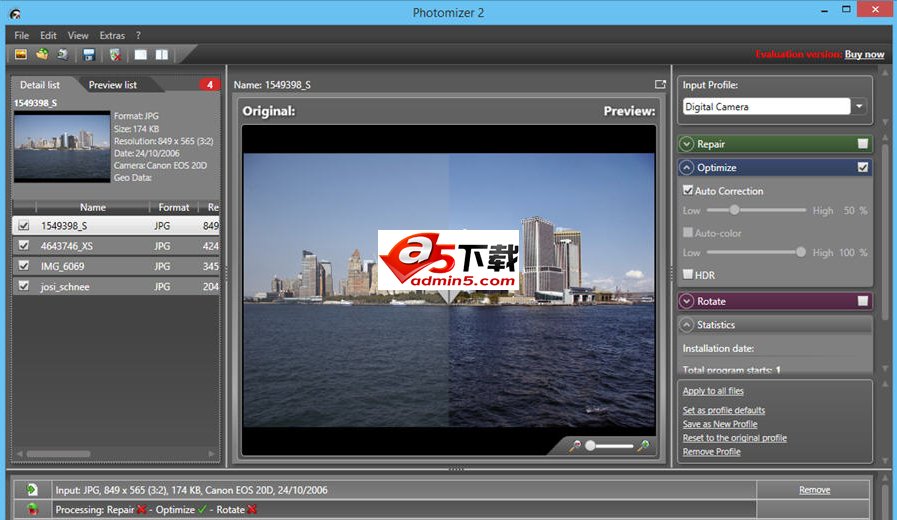Click the open folder toolbar icon
Image resolution: width=897 pixels, height=520 pixels.
tap(42, 54)
